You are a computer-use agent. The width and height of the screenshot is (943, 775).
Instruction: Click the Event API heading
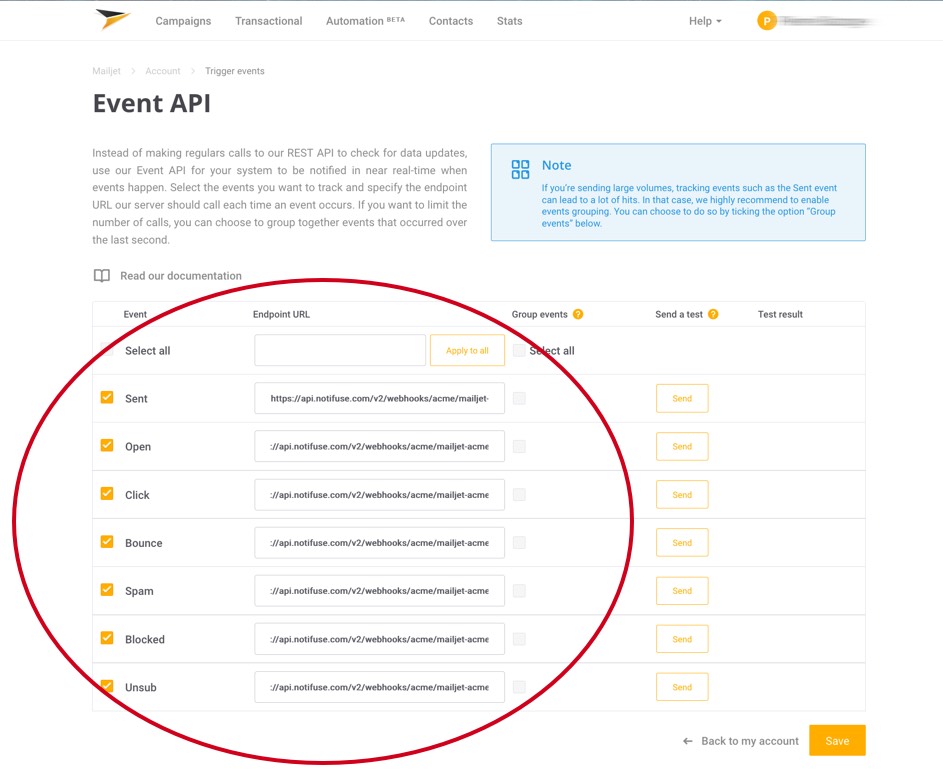coord(152,103)
